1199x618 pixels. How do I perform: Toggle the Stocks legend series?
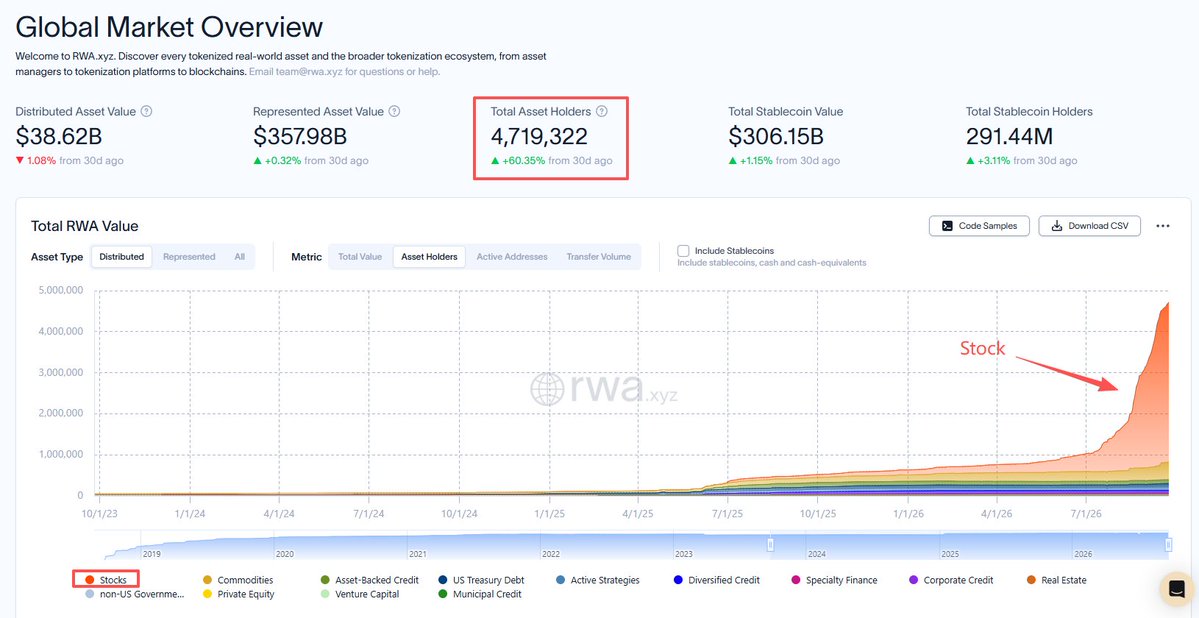(106, 581)
